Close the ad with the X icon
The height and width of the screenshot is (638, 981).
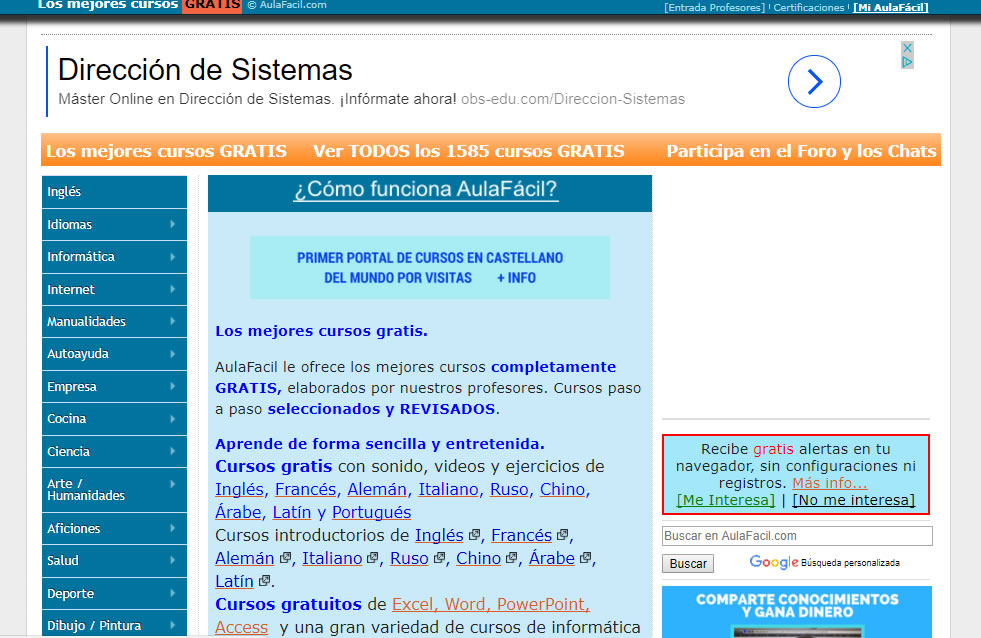[x=907, y=48]
